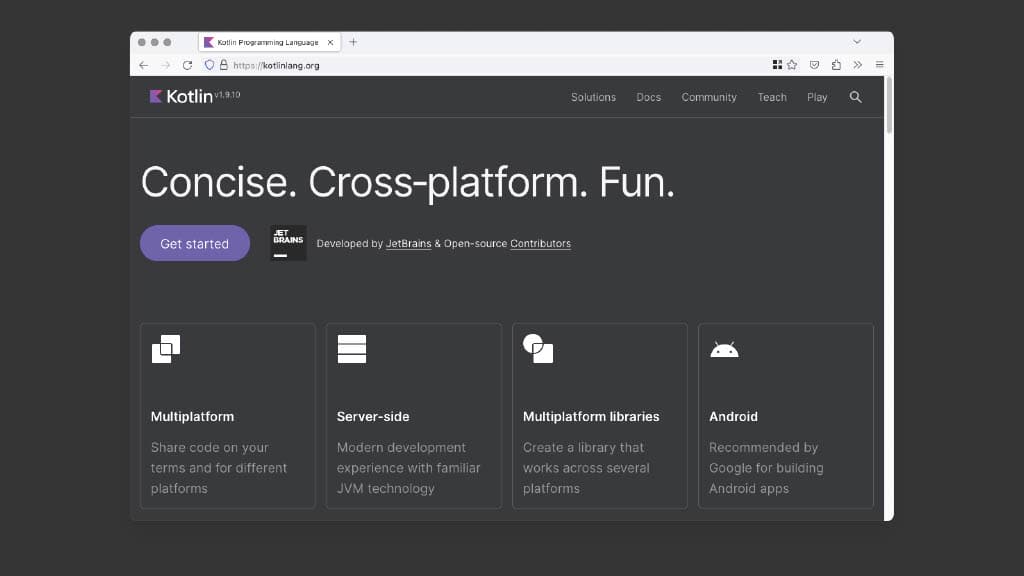Click the Android robot head icon
The image size is (1024, 576).
(x=724, y=350)
